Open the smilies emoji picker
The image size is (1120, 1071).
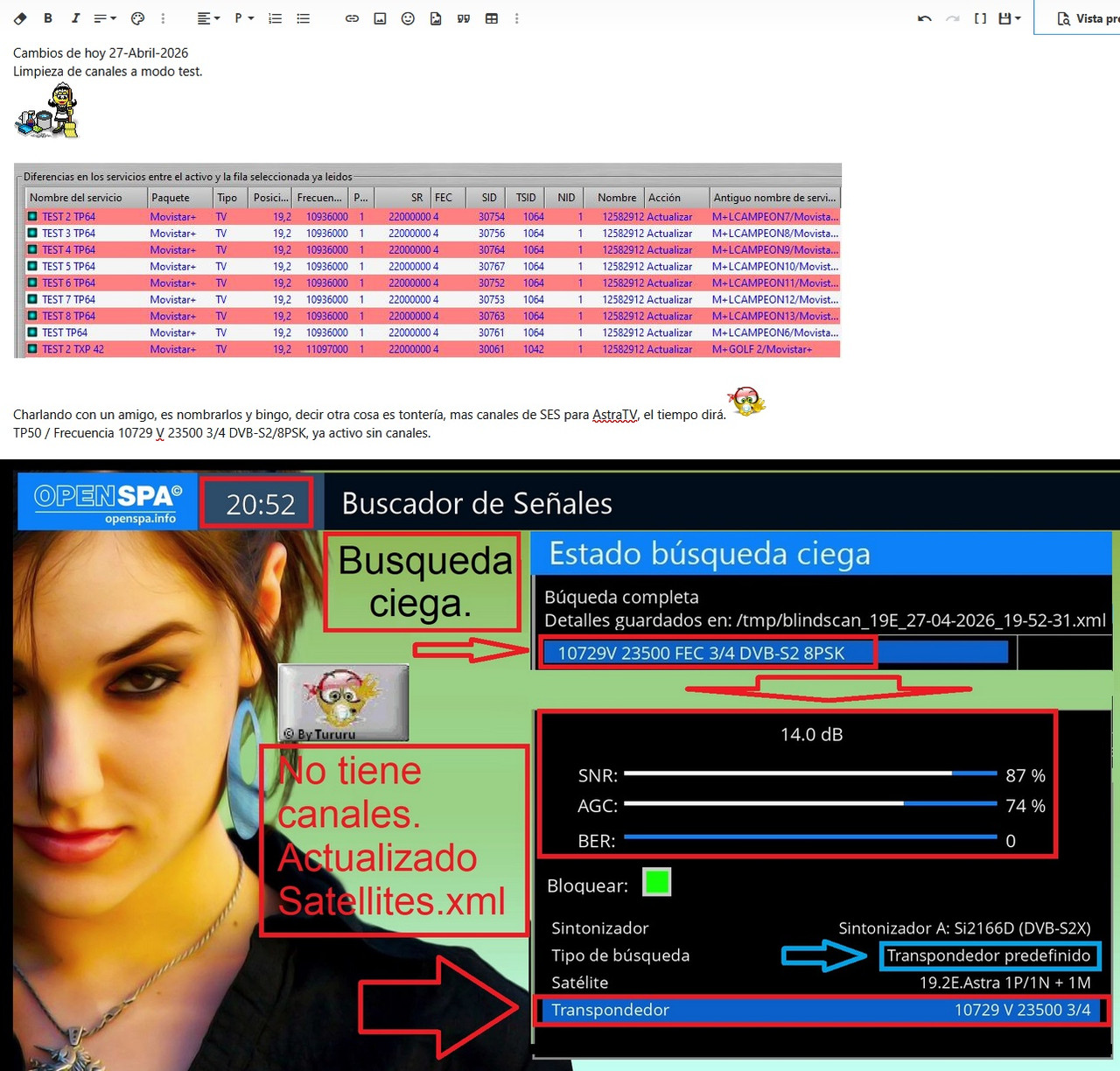coord(408,18)
